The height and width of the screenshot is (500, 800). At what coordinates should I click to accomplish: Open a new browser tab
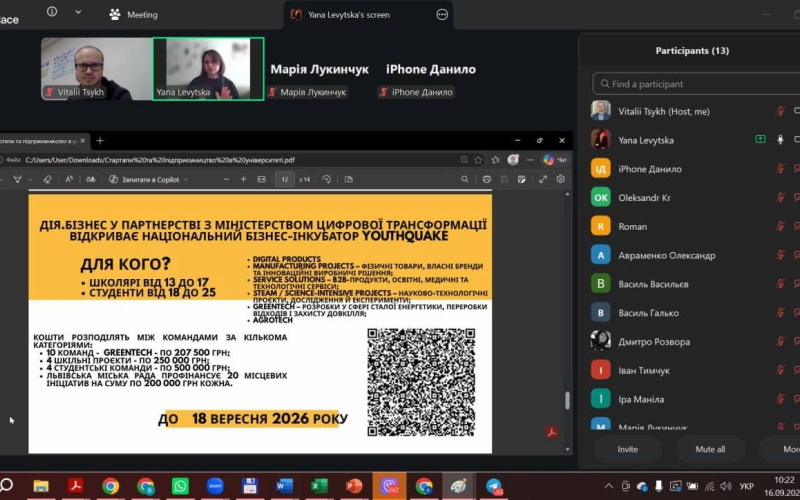(x=100, y=140)
